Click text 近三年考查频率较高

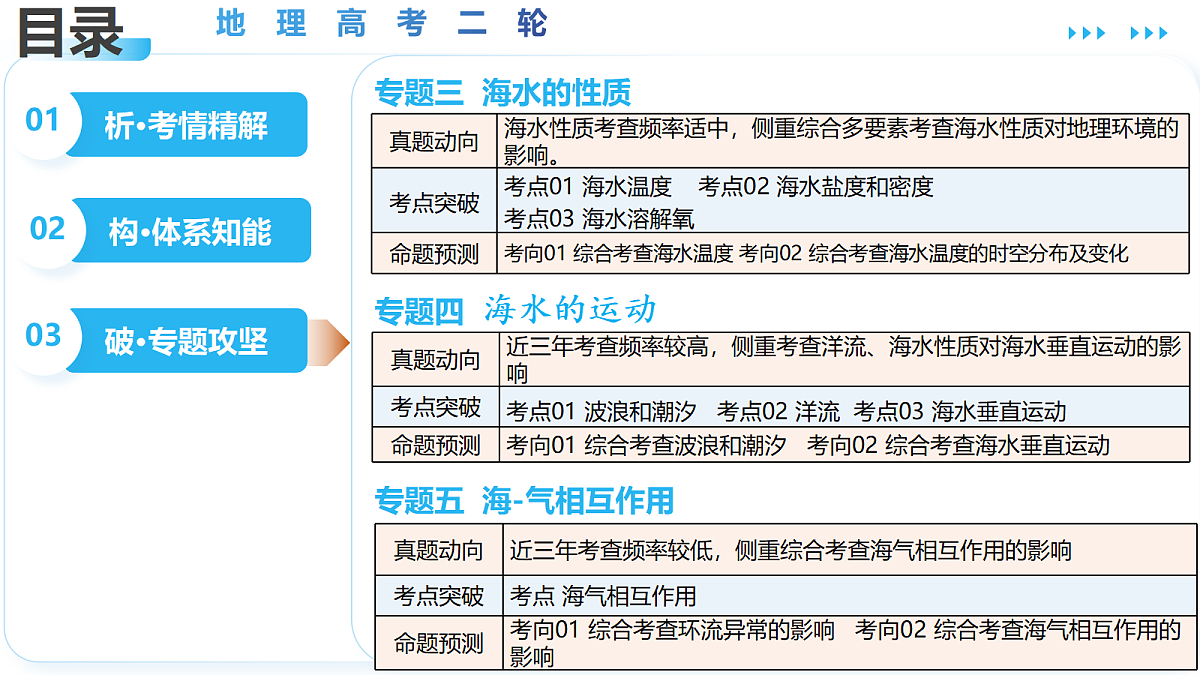pyautogui.click(x=612, y=347)
